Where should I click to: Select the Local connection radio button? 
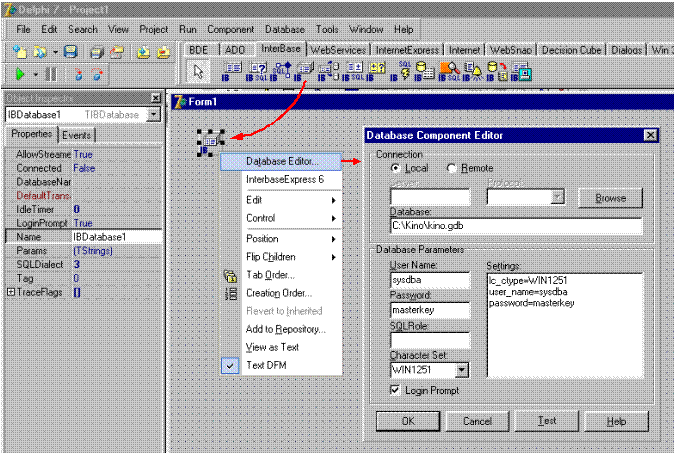(395, 168)
